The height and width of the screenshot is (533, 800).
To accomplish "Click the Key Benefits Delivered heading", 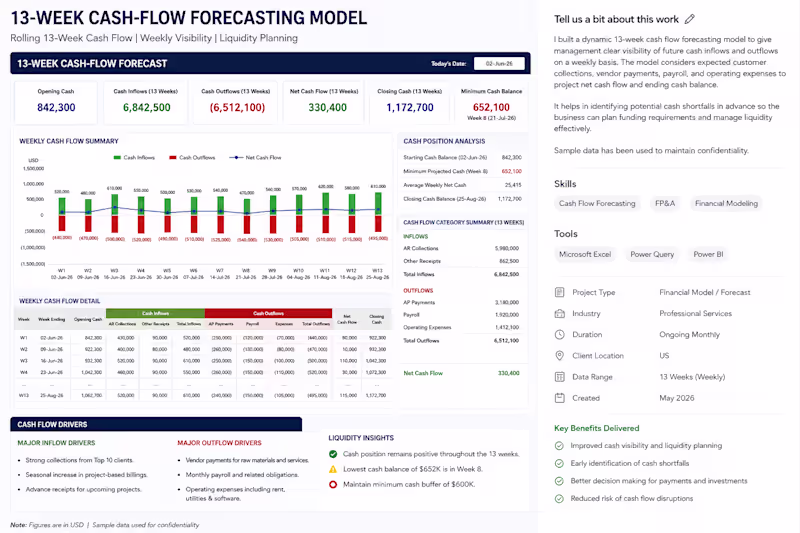I will tap(596, 428).
